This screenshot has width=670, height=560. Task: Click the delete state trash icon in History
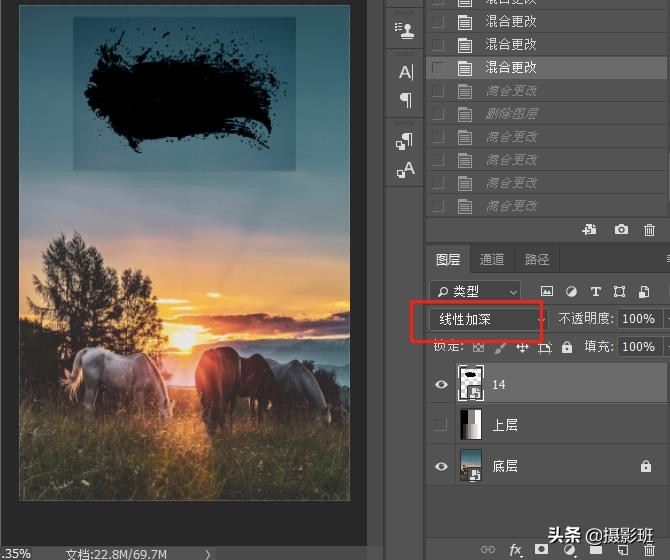tap(650, 230)
